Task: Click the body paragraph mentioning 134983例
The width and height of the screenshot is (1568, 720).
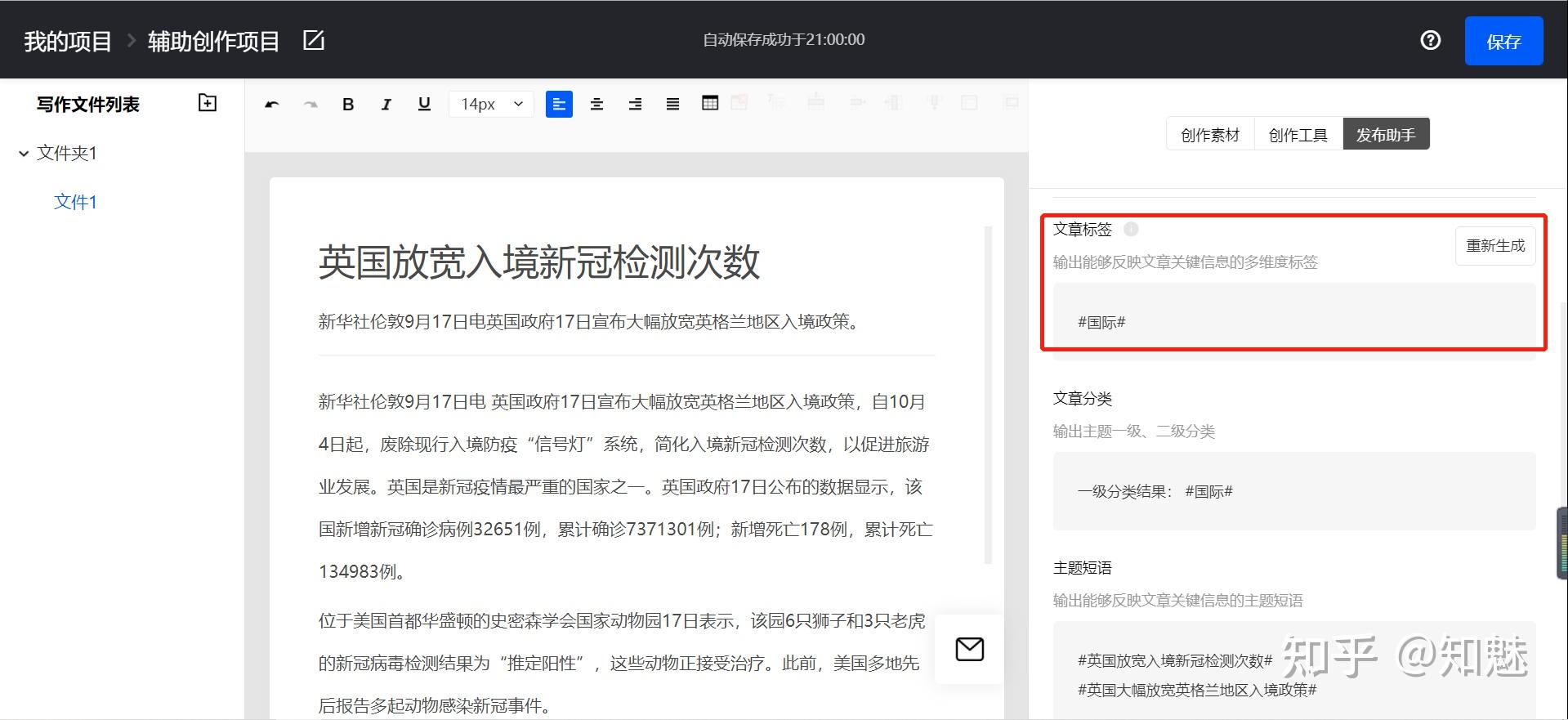Action: [626, 487]
